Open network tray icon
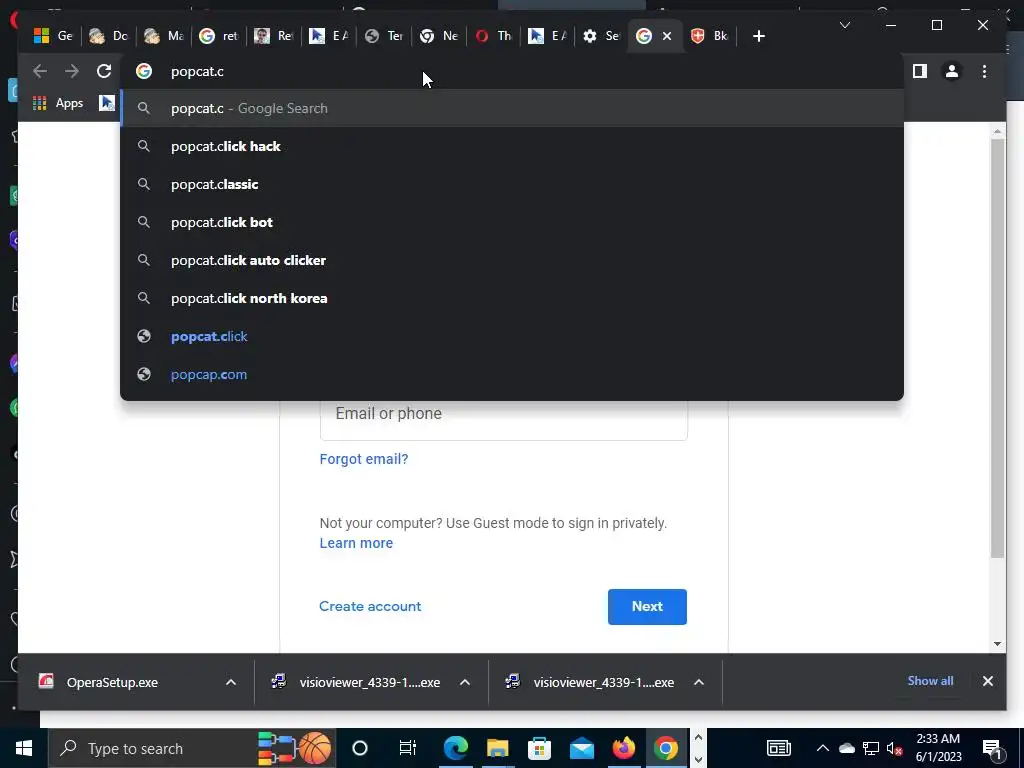The height and width of the screenshot is (768, 1024). pos(871,748)
